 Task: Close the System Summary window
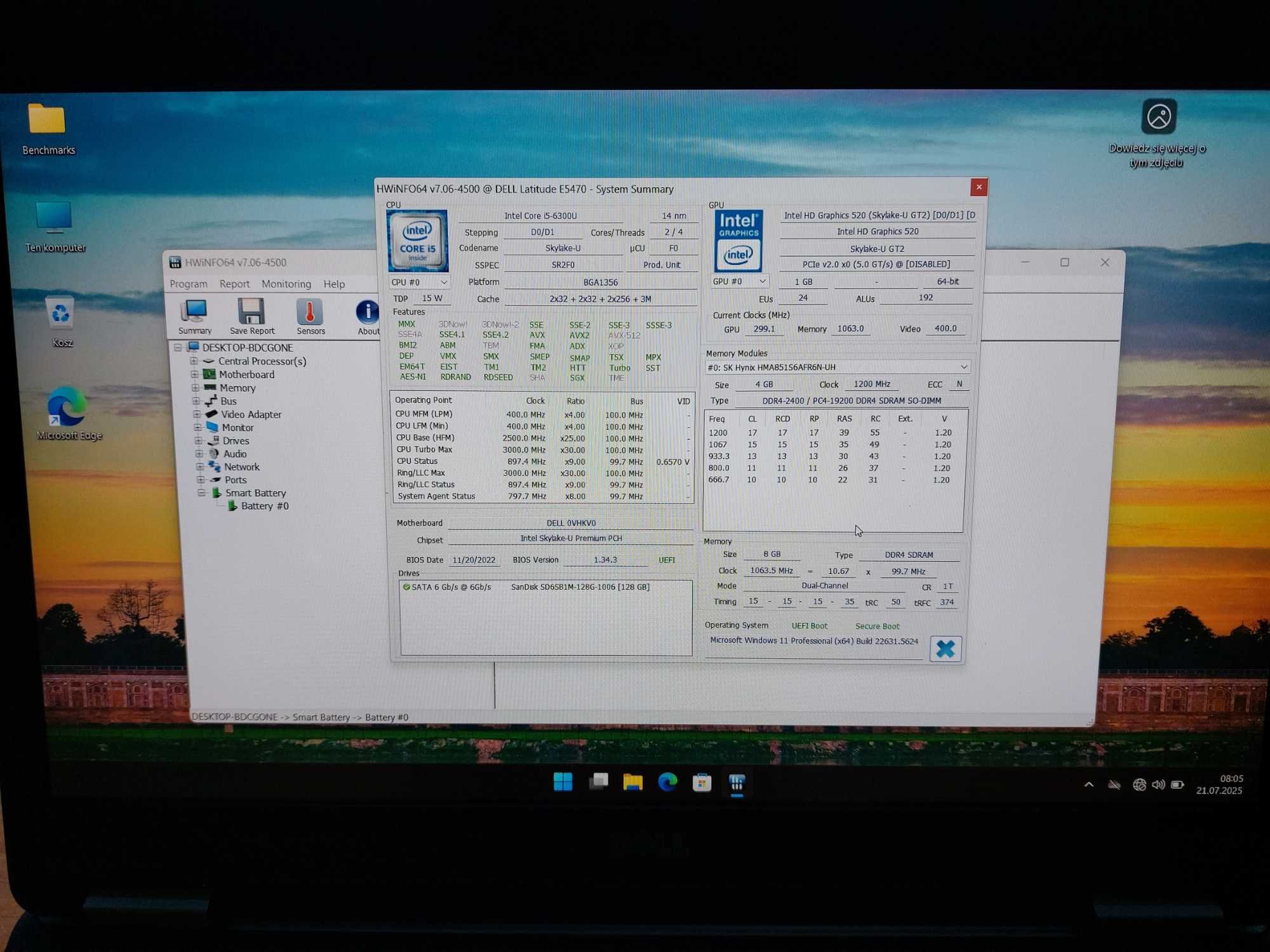pos(979,187)
